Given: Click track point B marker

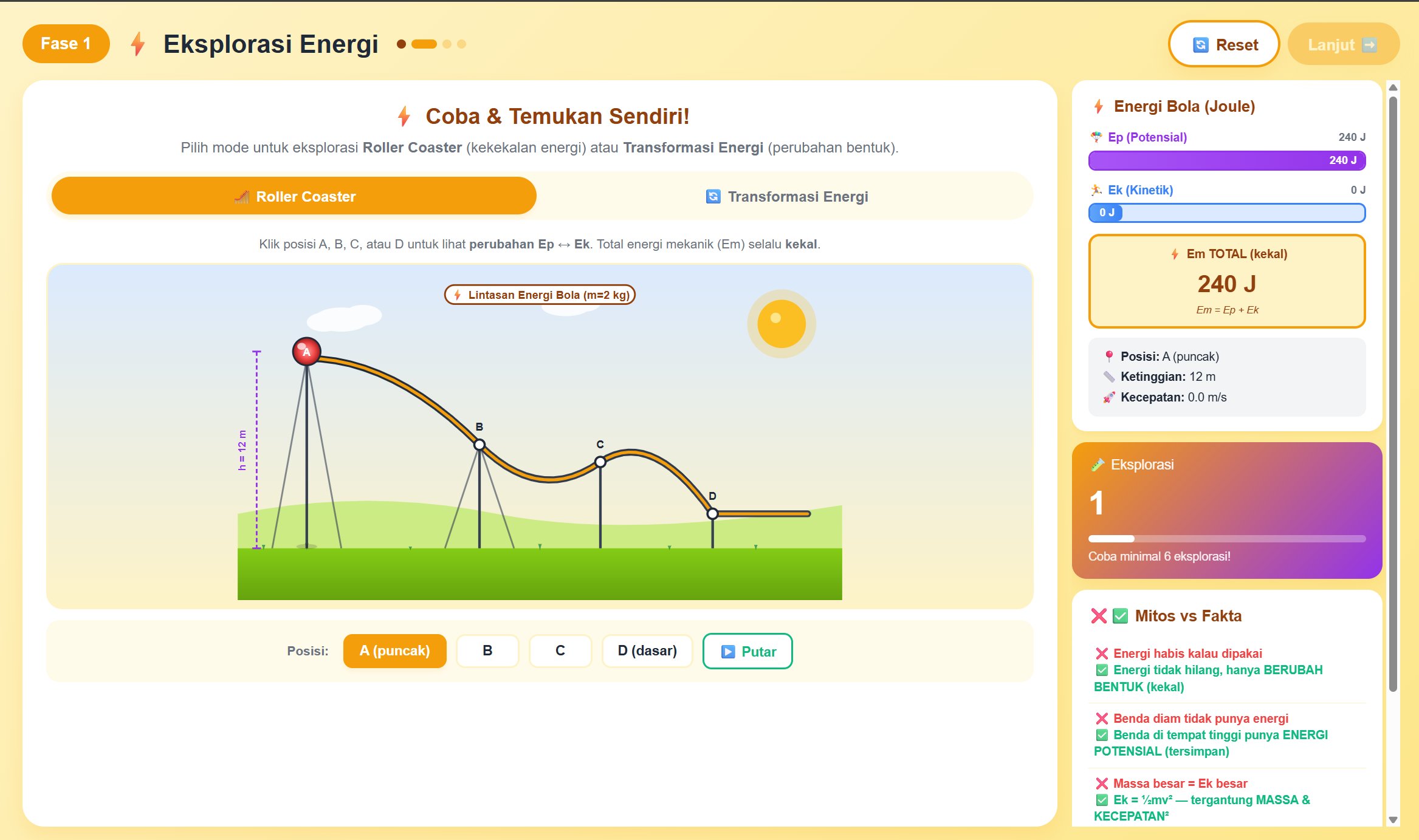Looking at the screenshot, I should tap(479, 445).
